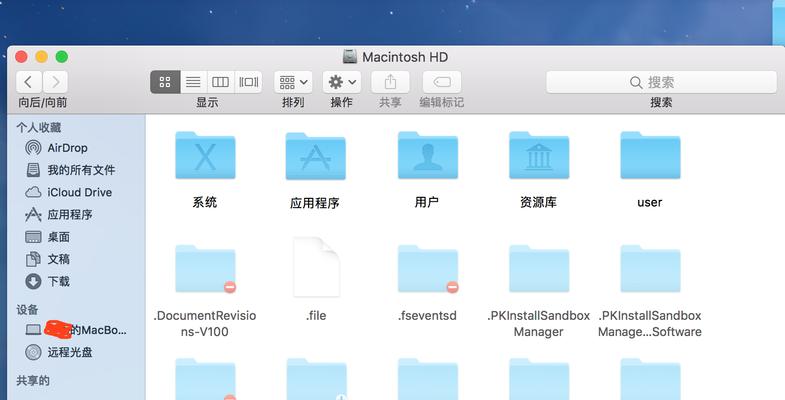Select the 系统 system folder icon
The height and width of the screenshot is (400, 785).
click(x=204, y=157)
